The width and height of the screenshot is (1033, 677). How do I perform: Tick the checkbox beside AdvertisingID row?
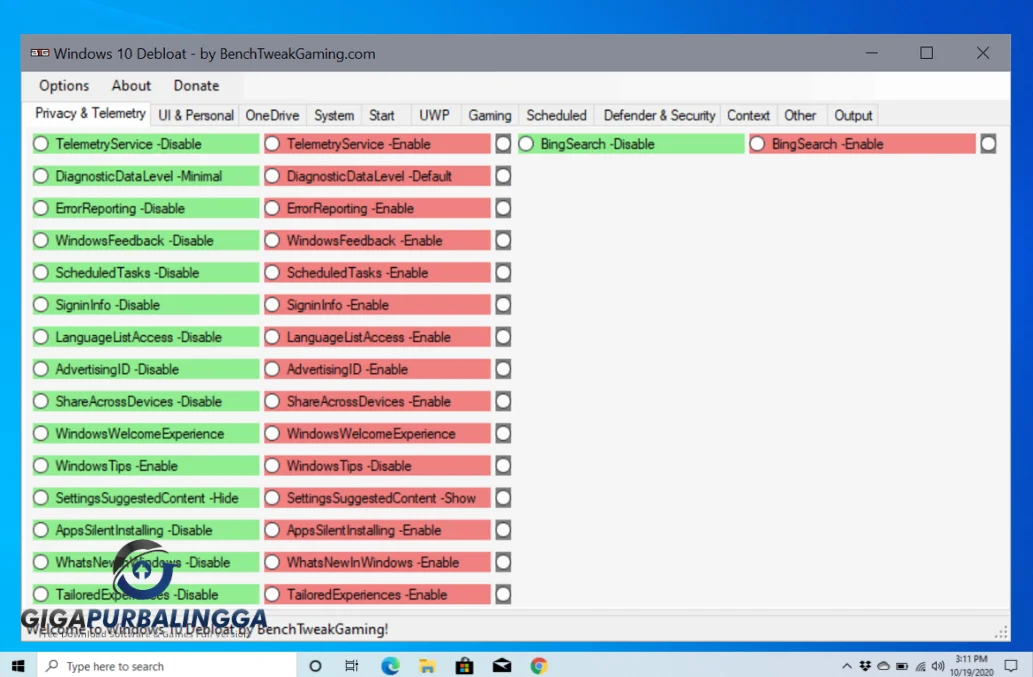(x=503, y=369)
